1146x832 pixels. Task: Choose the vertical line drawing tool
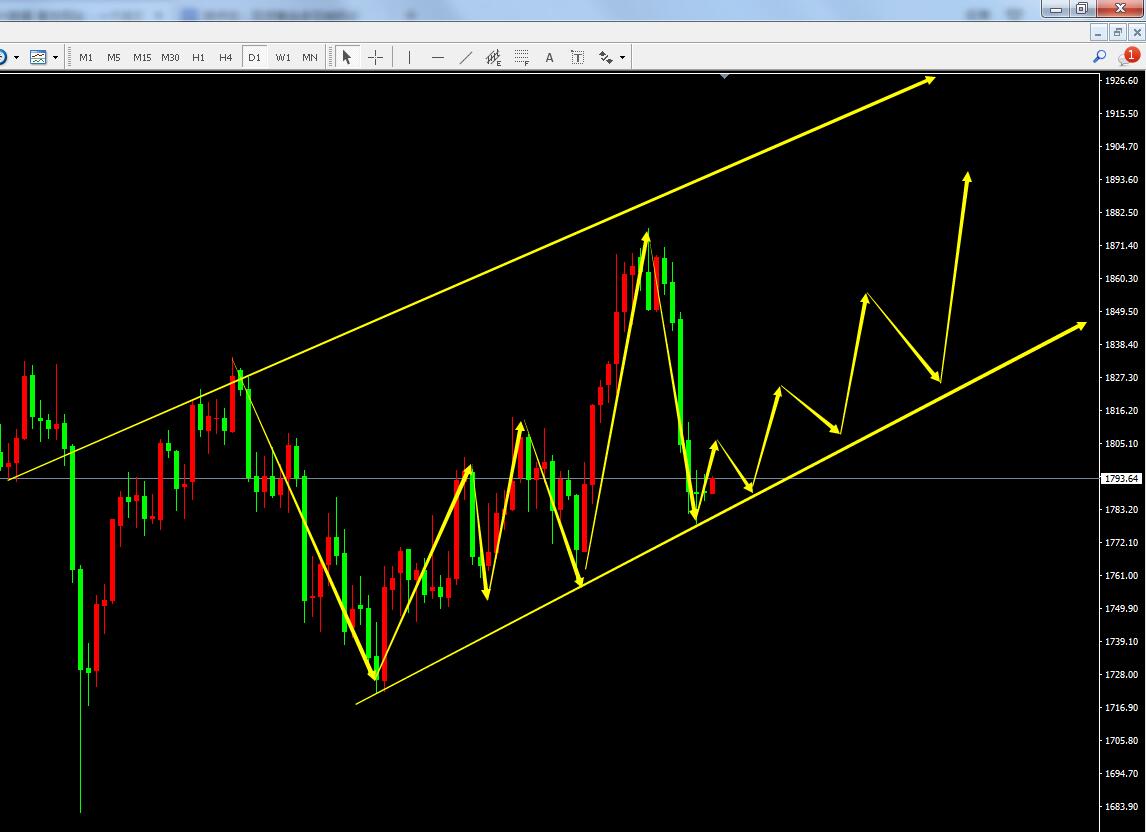click(409, 57)
